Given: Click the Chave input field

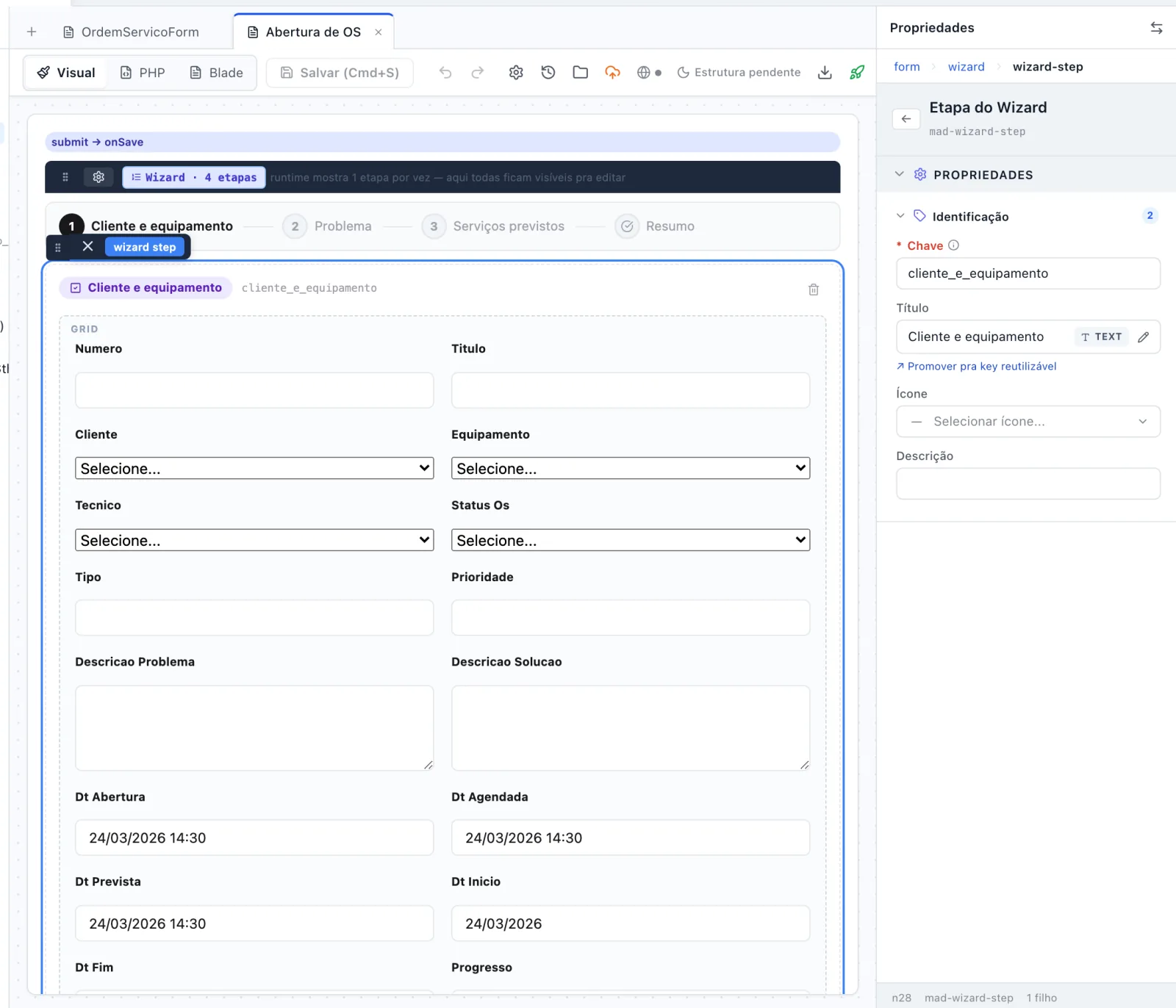Looking at the screenshot, I should tap(1028, 273).
